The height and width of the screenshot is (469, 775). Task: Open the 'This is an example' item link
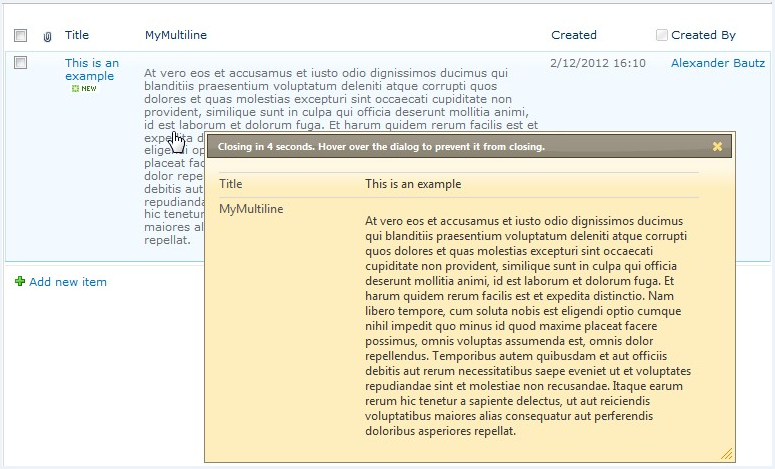click(x=91, y=69)
